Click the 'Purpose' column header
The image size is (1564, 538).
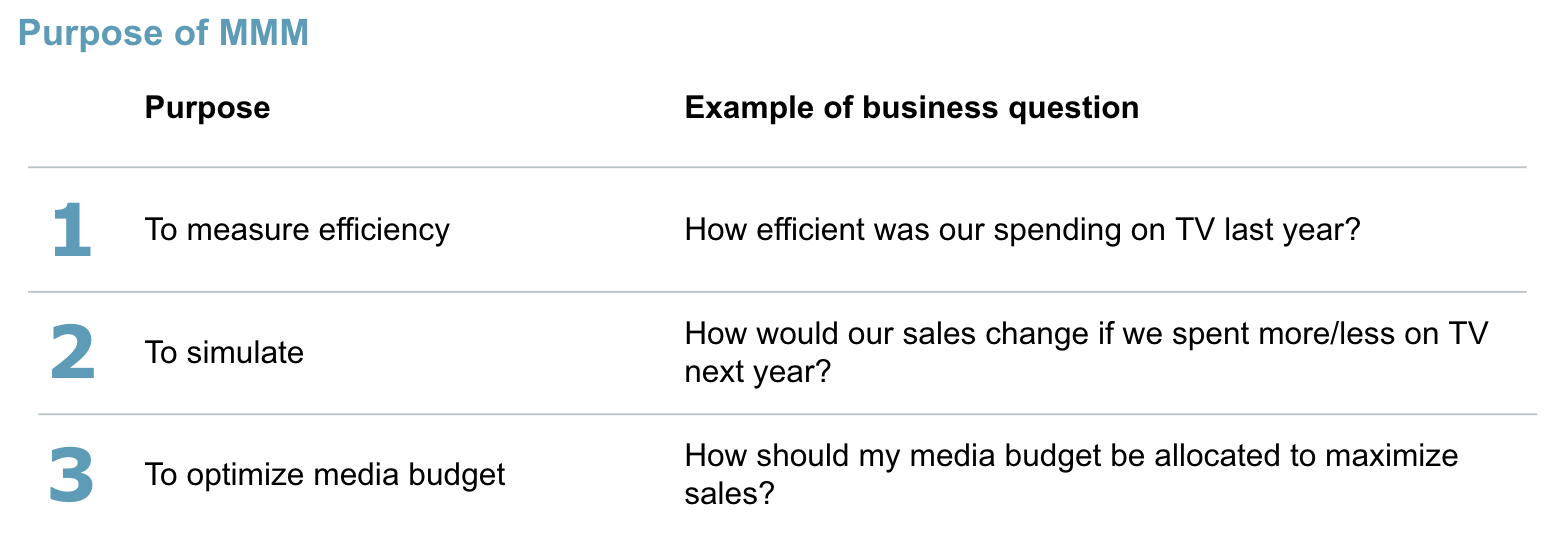(x=207, y=107)
